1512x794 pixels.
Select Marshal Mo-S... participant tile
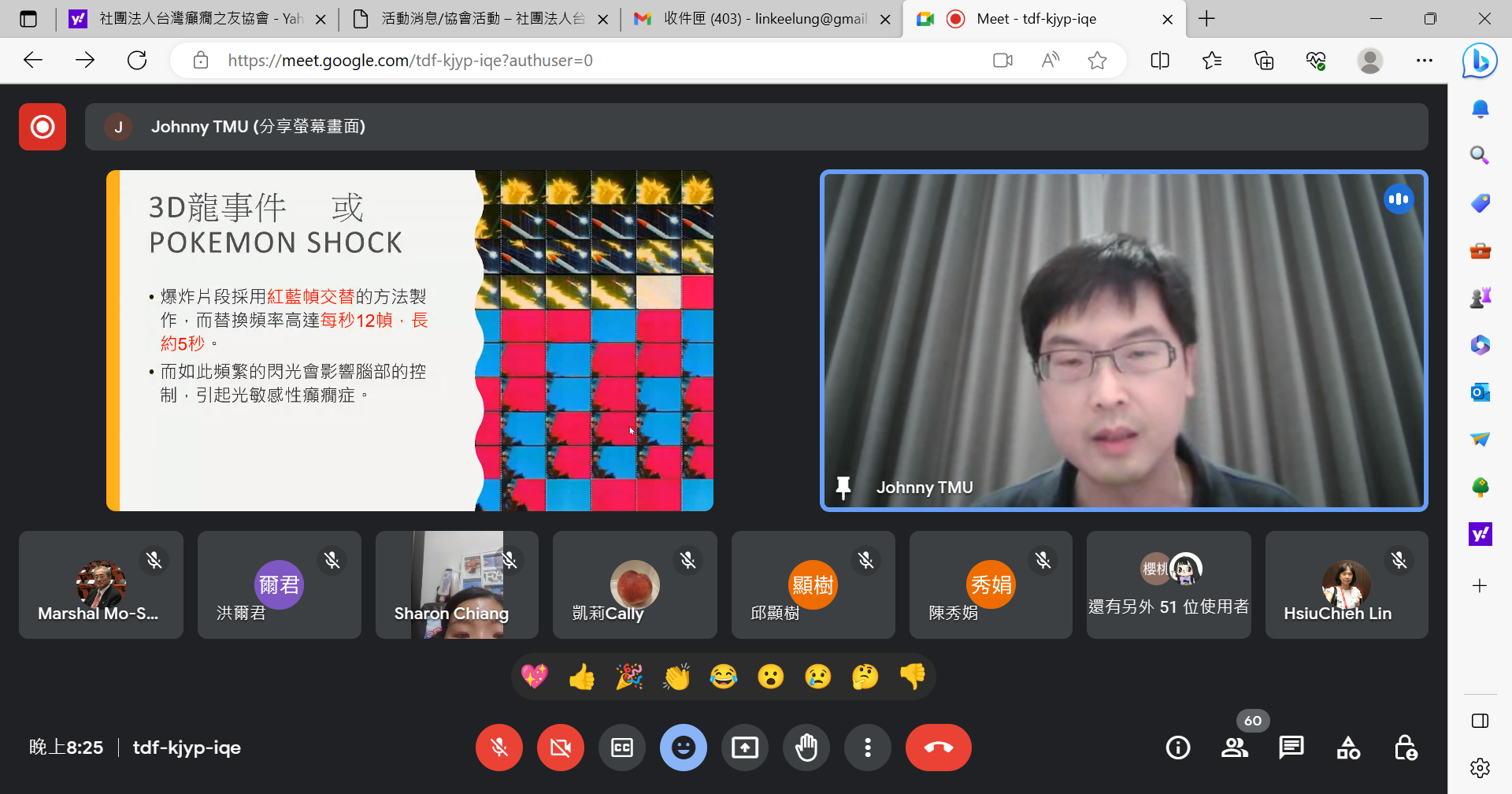coord(101,584)
